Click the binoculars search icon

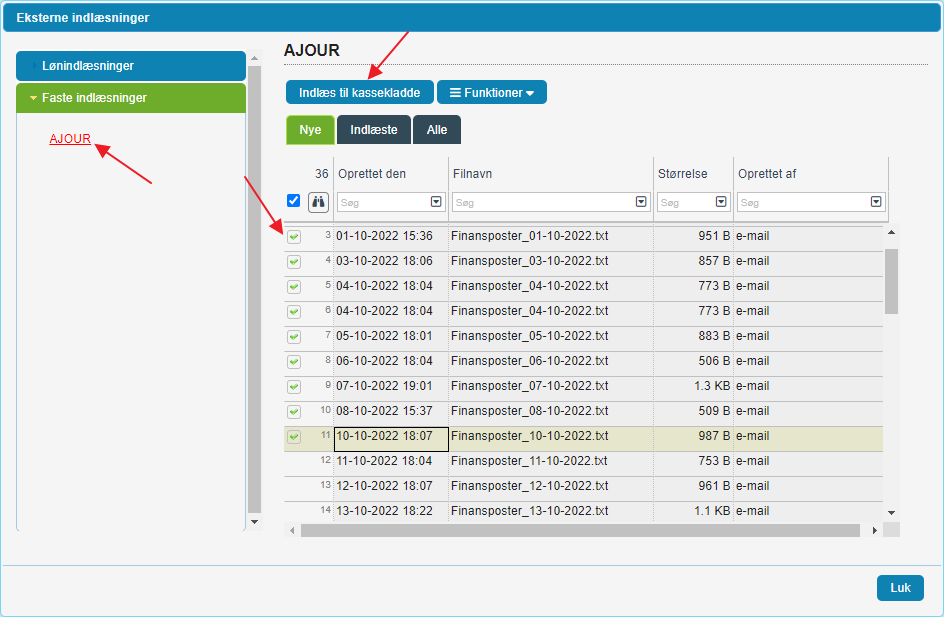[318, 202]
